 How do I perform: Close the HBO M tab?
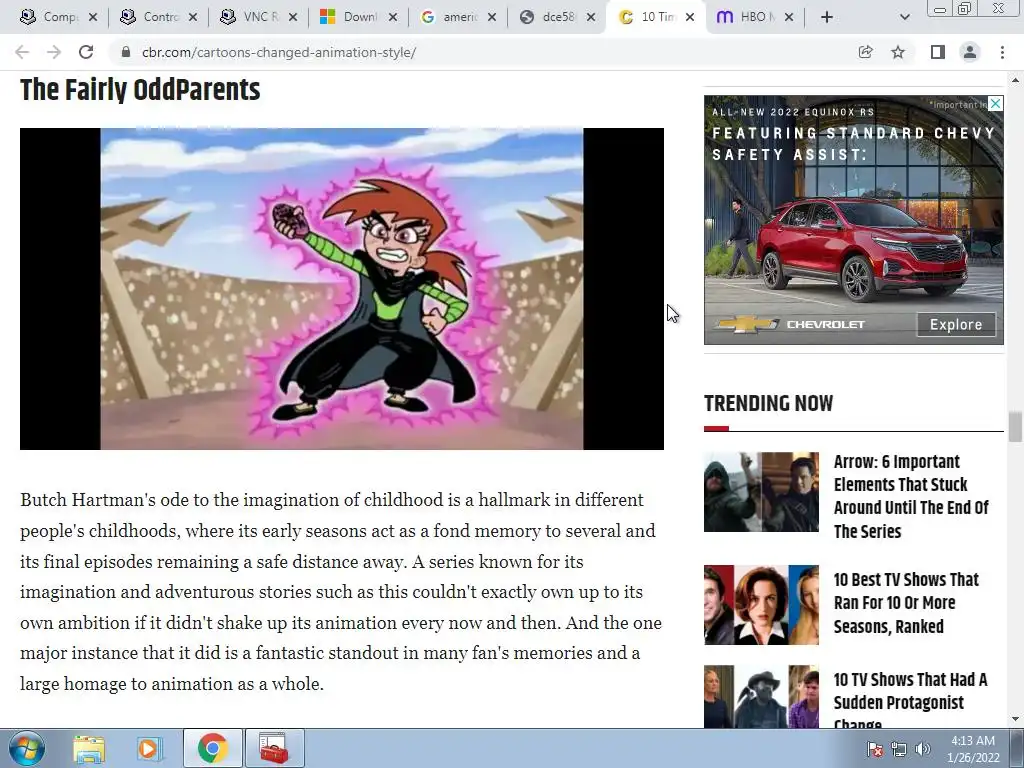(x=789, y=17)
